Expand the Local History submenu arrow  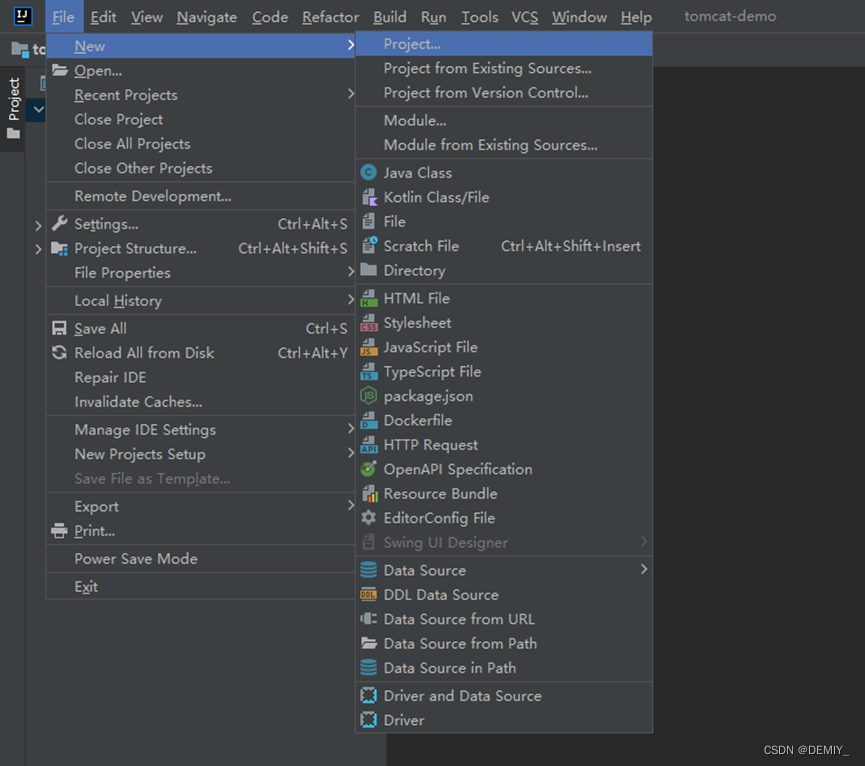click(351, 300)
